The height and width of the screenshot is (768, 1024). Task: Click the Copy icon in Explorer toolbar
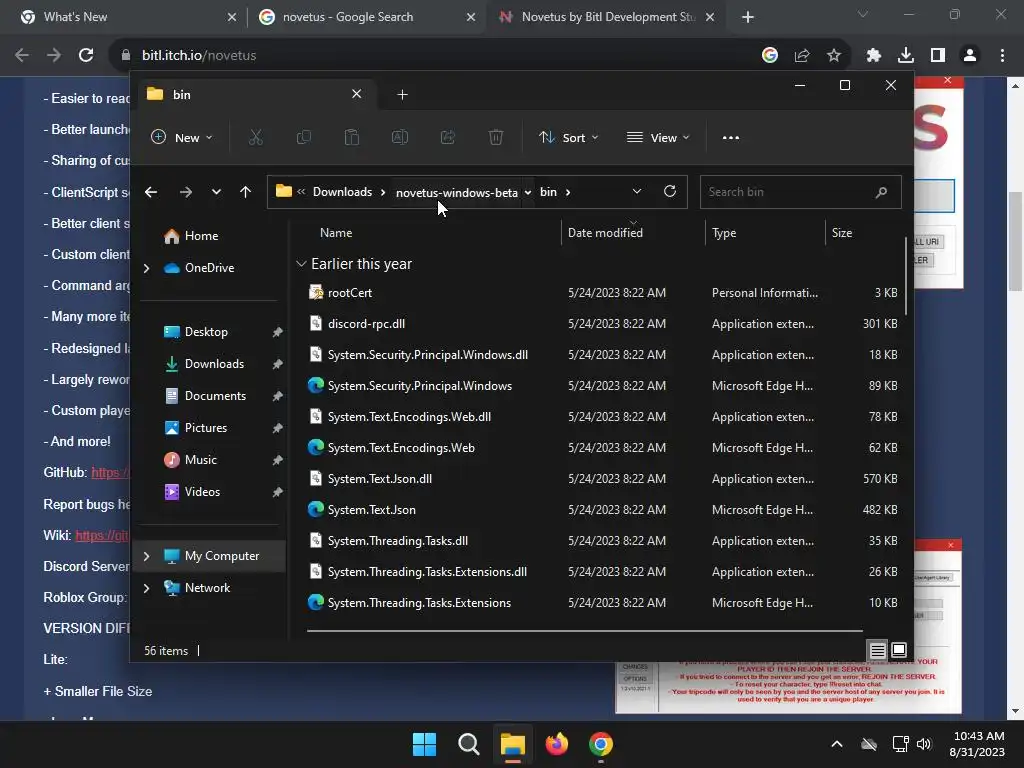click(x=304, y=137)
